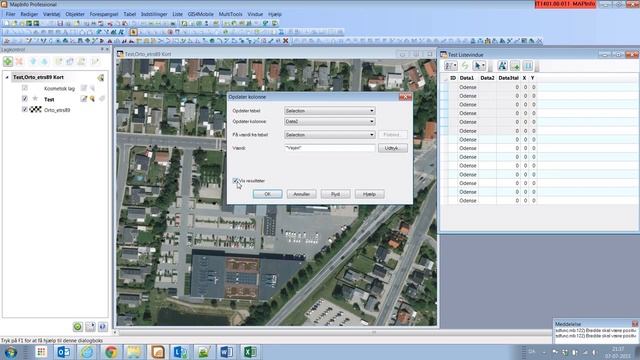Click the map options icon beside Test,Orto_etrs89 Kort
The width and height of the screenshot is (640, 360).
tap(100, 77)
